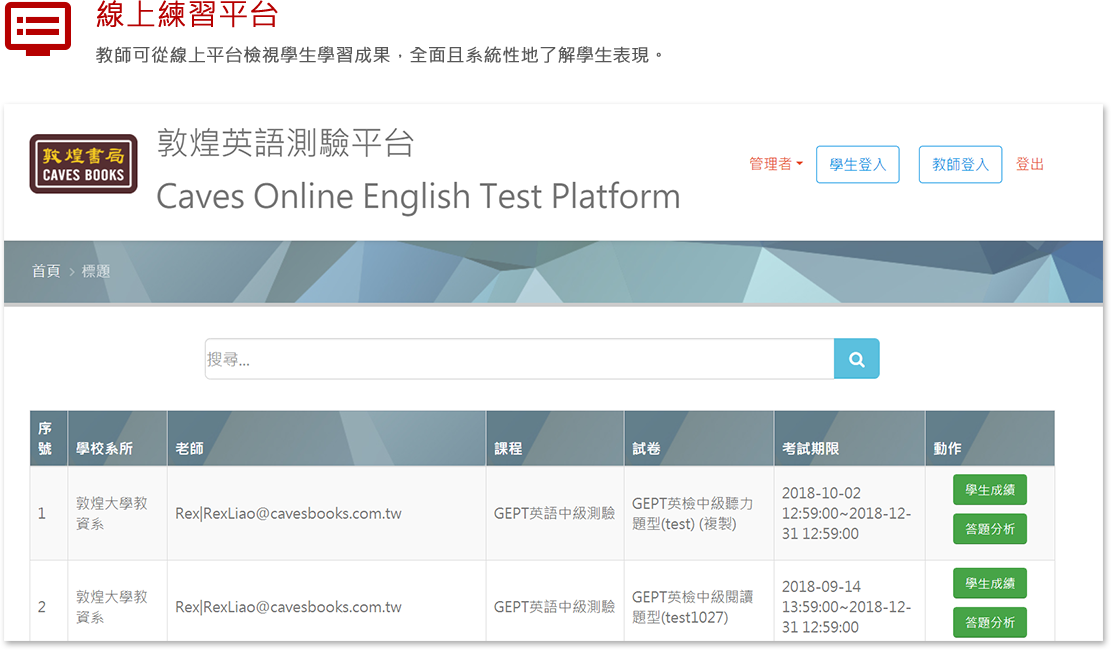Focus the 搜尋 input field
This screenshot has height=650, width=1111.
pos(519,359)
